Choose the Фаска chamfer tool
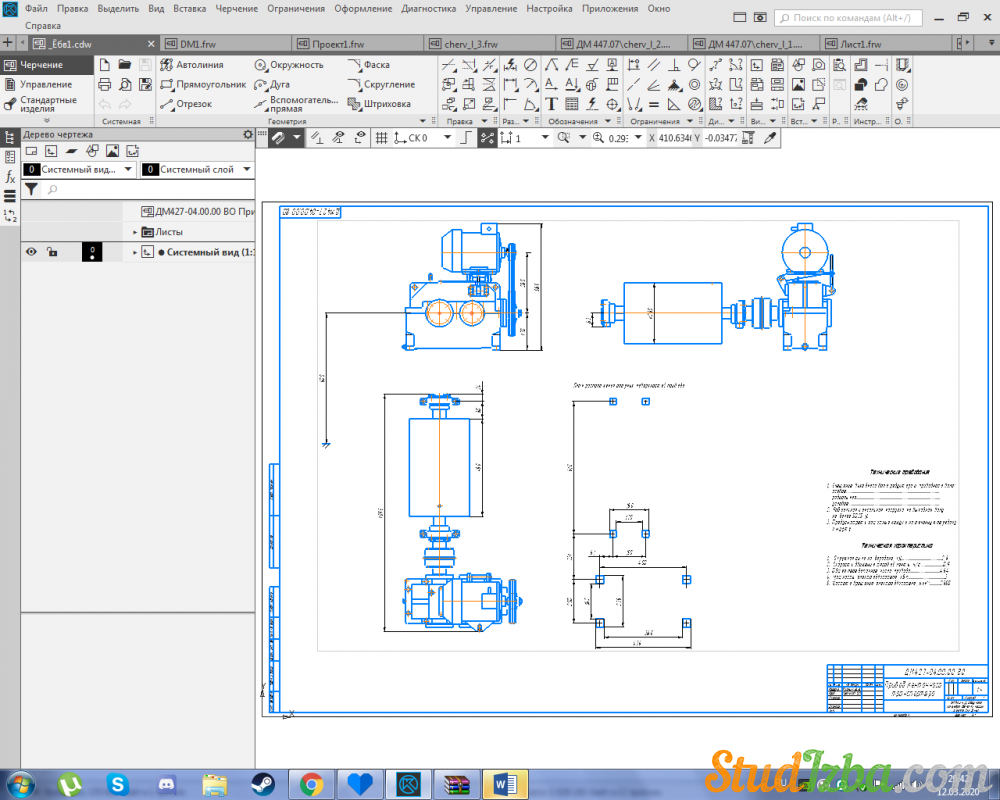The image size is (1000, 800). click(x=369, y=65)
